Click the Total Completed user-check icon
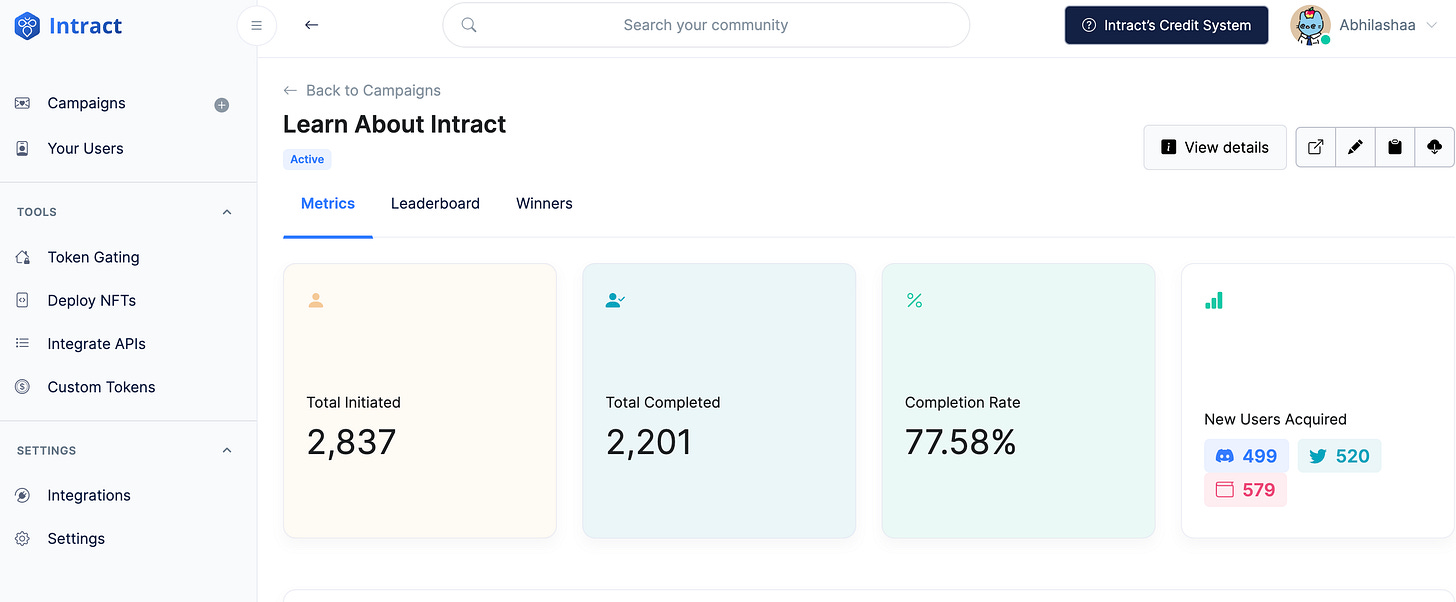 point(615,300)
